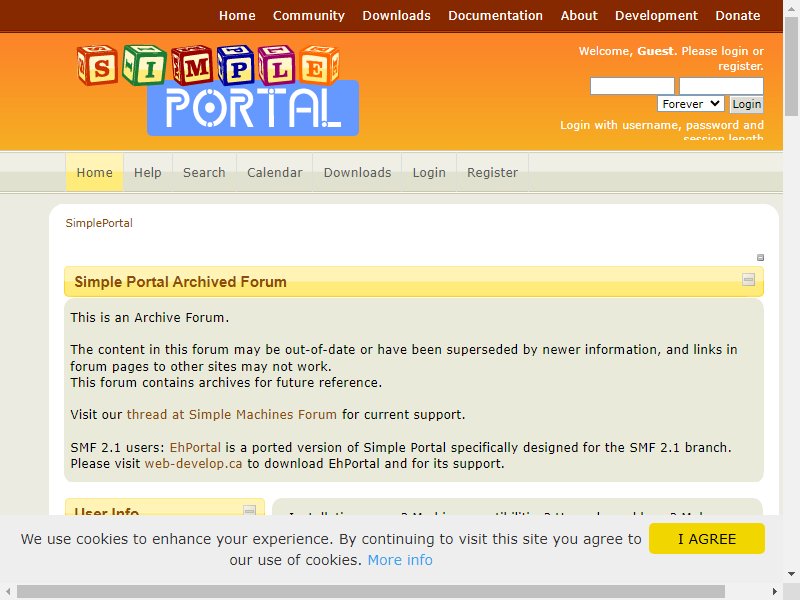Click the register link in welcome text
800x600 pixels.
tap(741, 66)
